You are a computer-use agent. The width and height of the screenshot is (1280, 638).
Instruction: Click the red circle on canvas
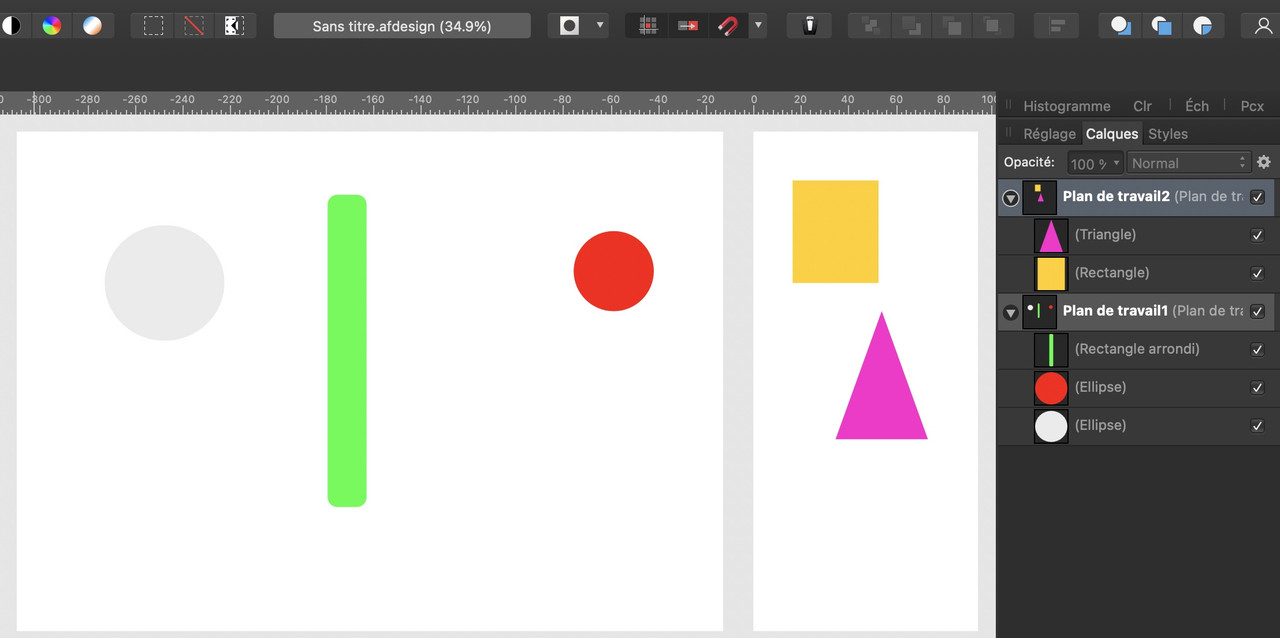pos(613,271)
